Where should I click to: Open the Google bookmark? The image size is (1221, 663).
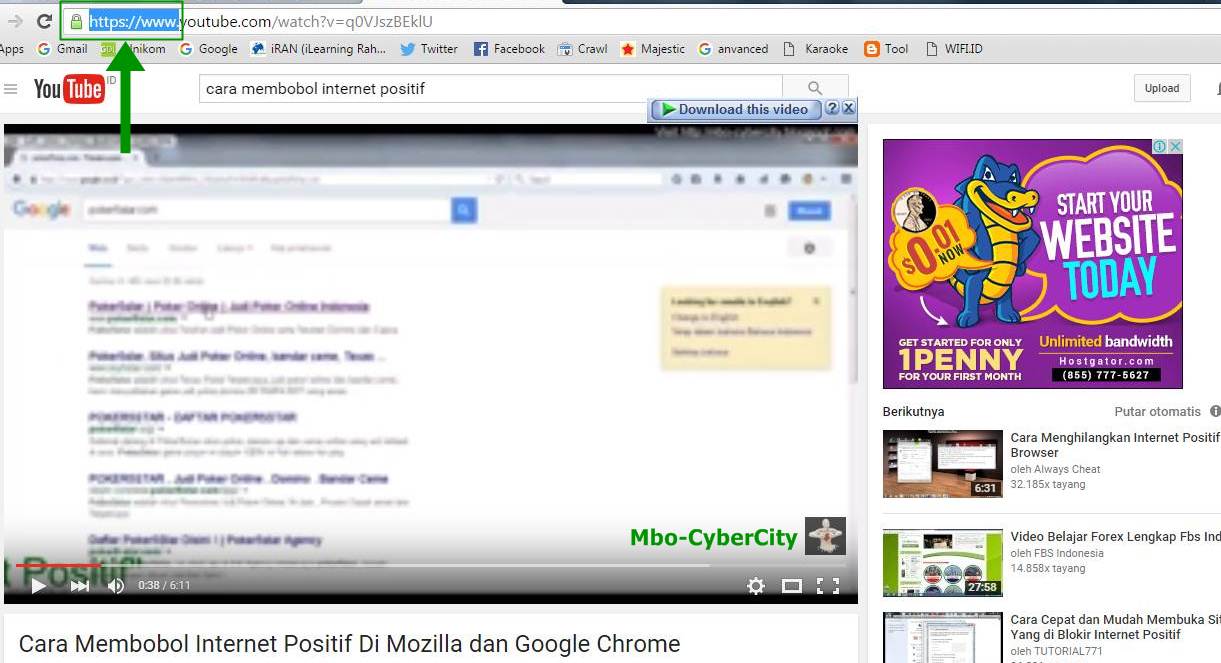[208, 48]
